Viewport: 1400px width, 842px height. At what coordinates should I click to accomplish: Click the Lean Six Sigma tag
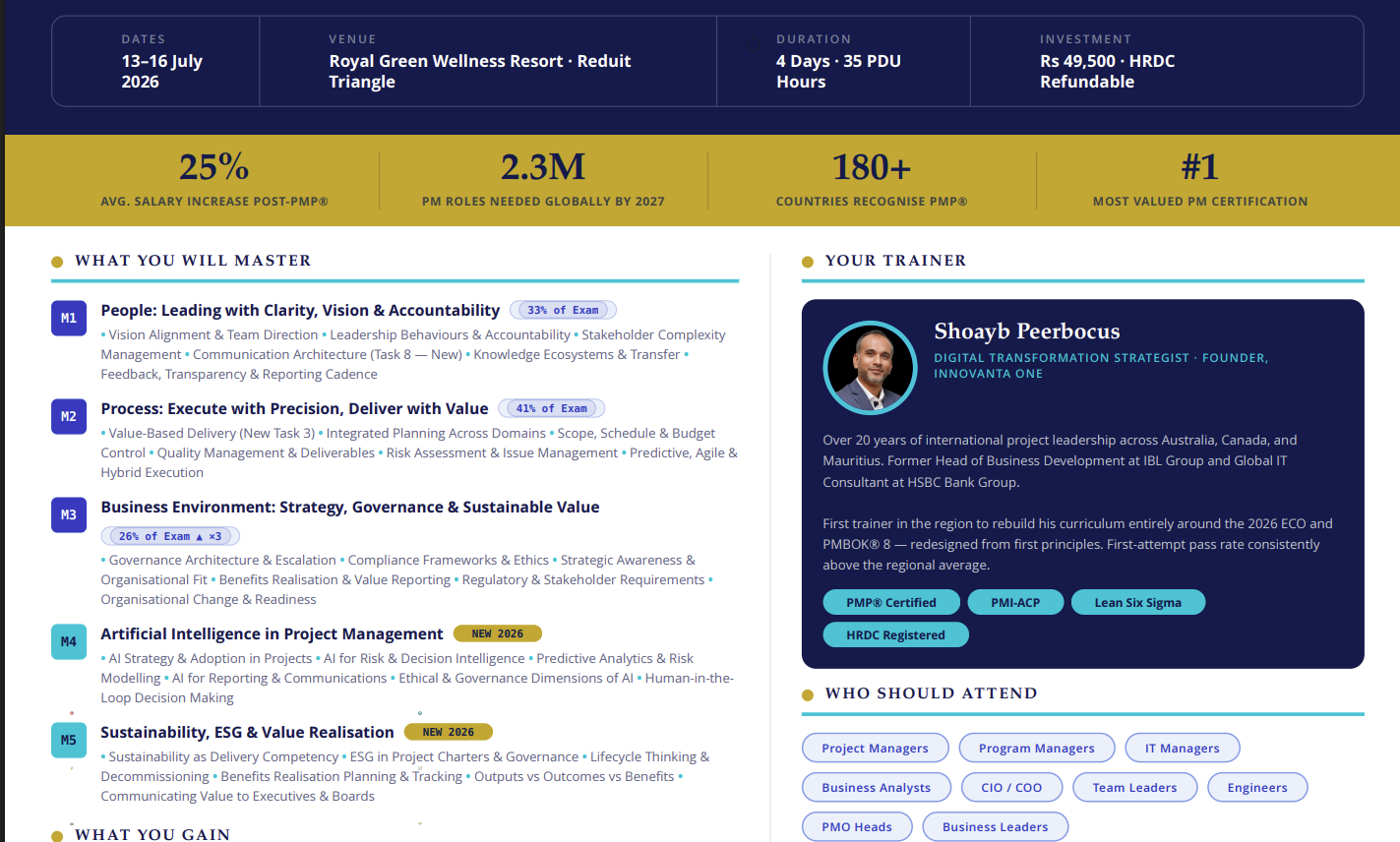coord(1138,602)
